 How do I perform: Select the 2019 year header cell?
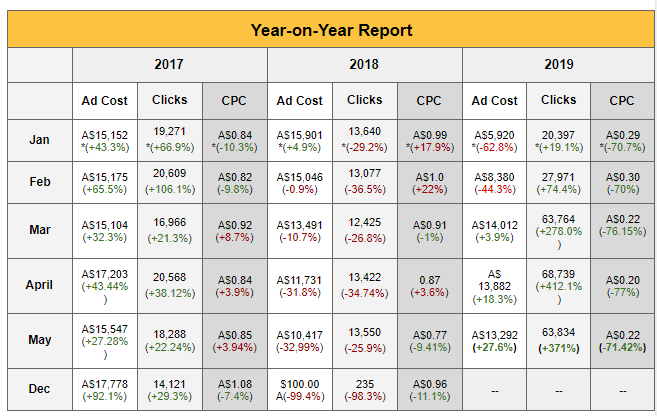[x=558, y=65]
